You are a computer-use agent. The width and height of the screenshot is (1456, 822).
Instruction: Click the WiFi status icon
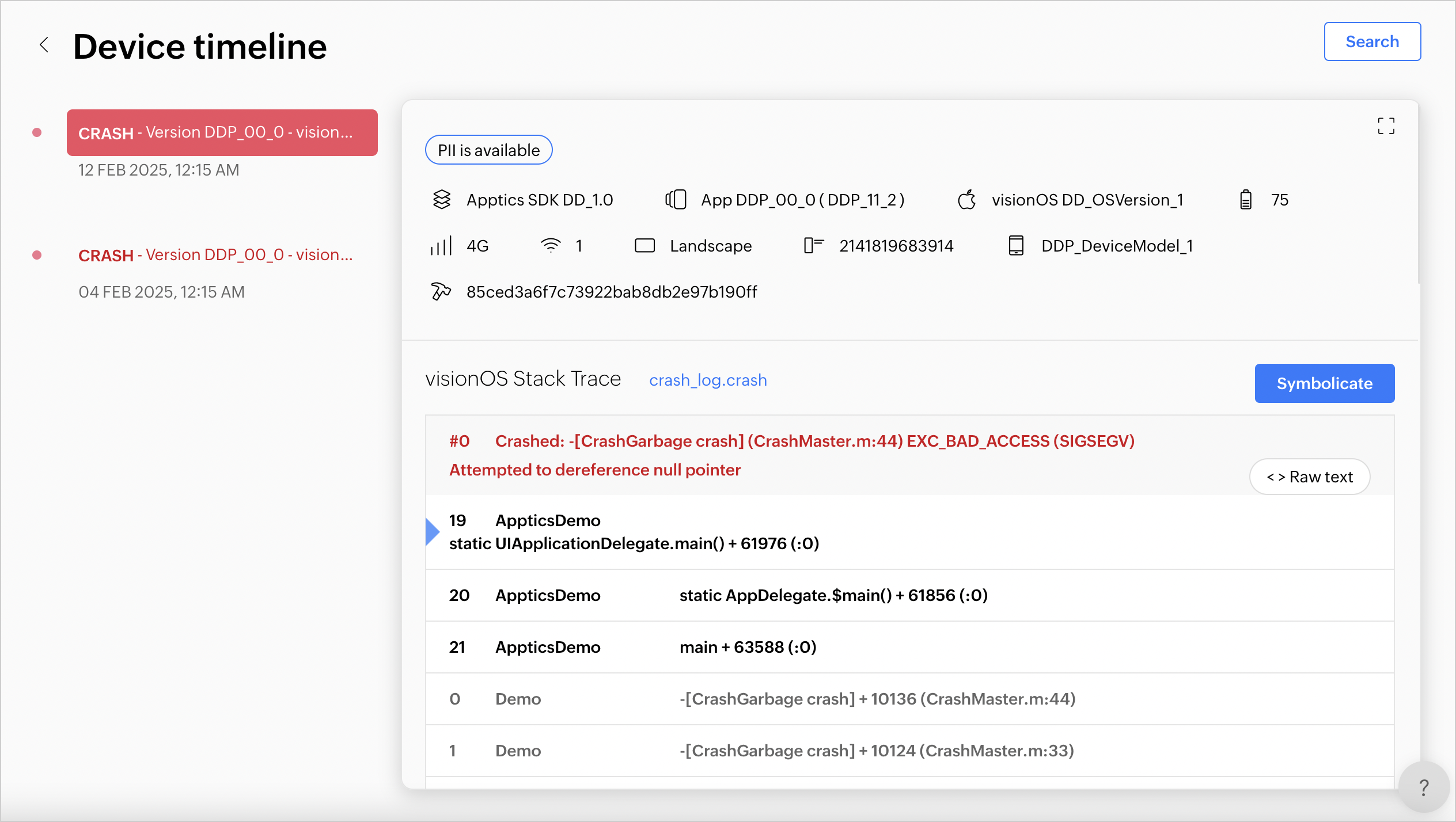click(x=551, y=246)
